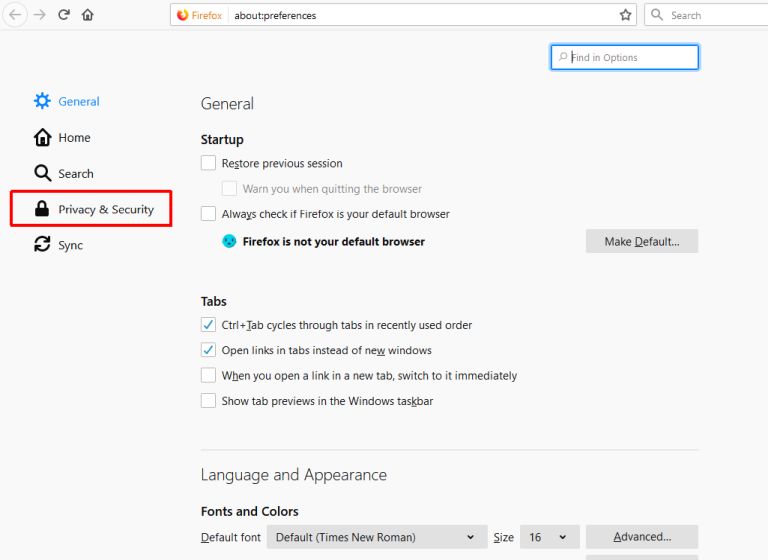Click the Fonts and Colors heading
768x560 pixels.
pos(249,511)
